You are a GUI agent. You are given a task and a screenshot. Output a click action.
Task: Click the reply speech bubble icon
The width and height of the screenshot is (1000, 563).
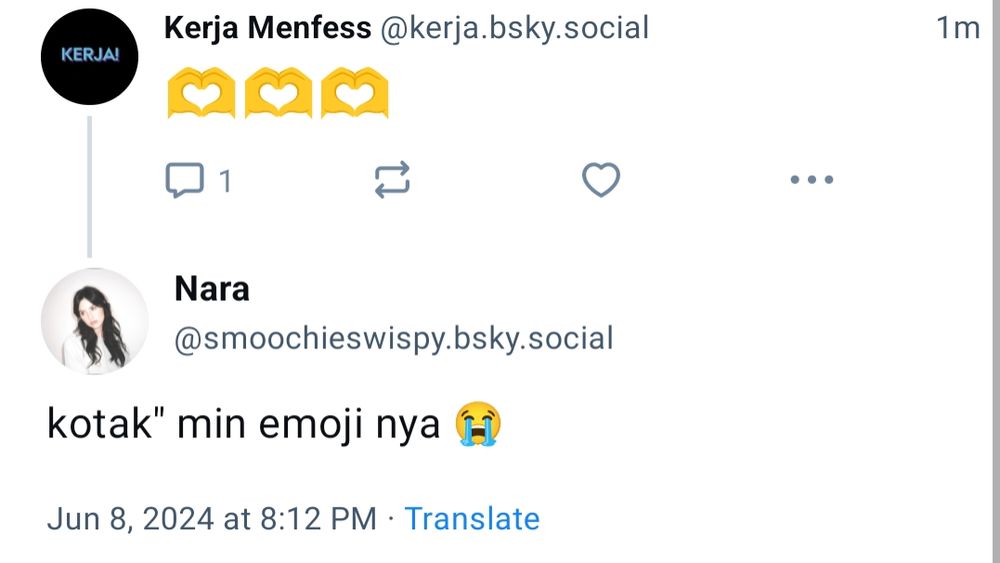point(184,181)
